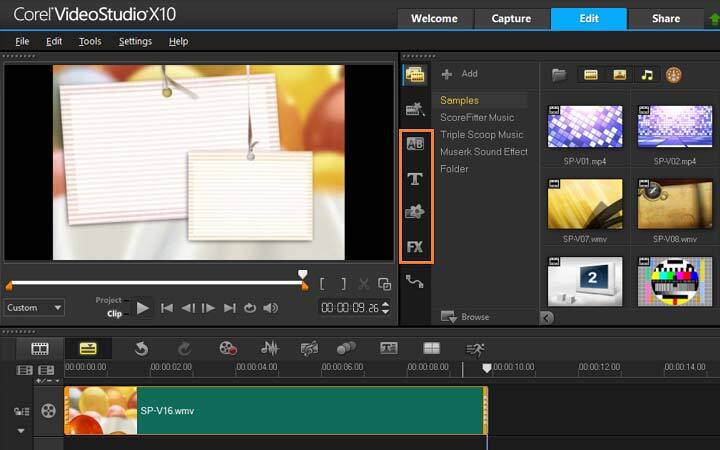Toggle Repeat playback
Image resolution: width=720 pixels, height=450 pixels.
coord(250,308)
